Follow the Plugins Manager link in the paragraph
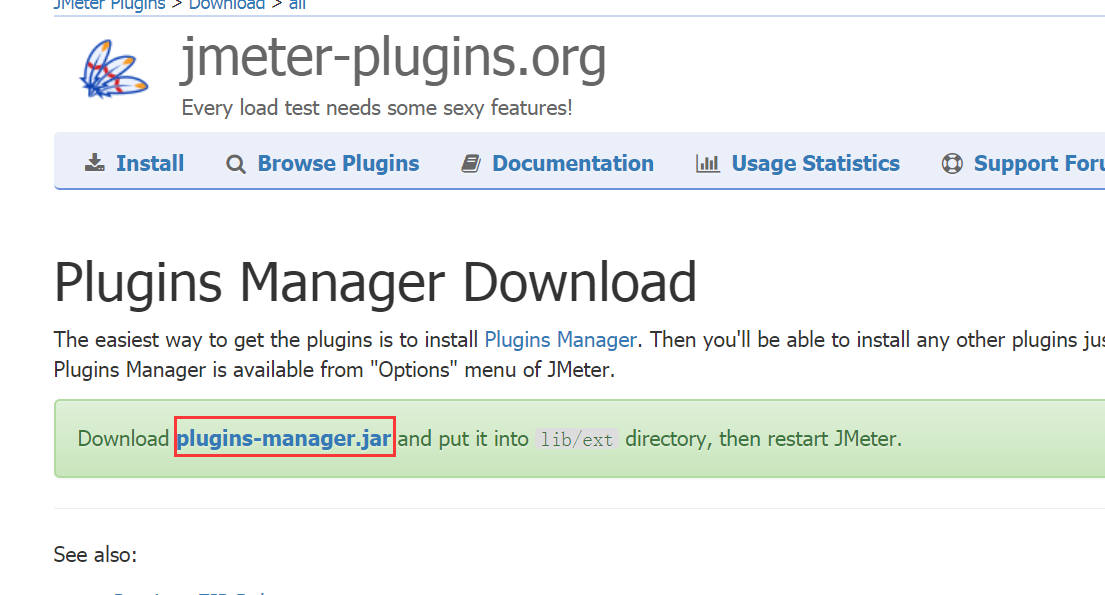Image resolution: width=1105 pixels, height=595 pixels. pyautogui.click(x=560, y=340)
